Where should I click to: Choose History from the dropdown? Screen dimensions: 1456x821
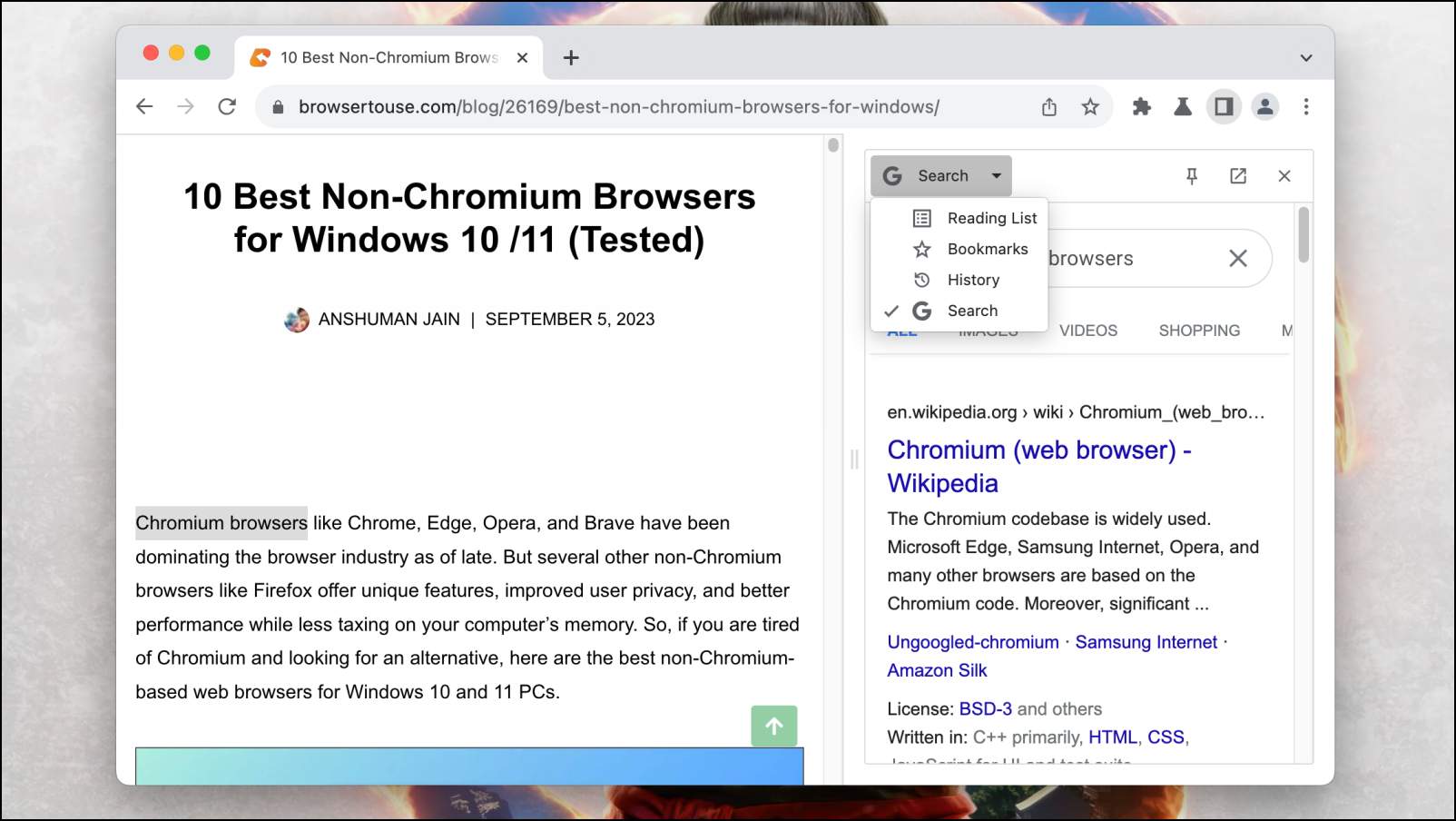pyautogui.click(x=959, y=280)
